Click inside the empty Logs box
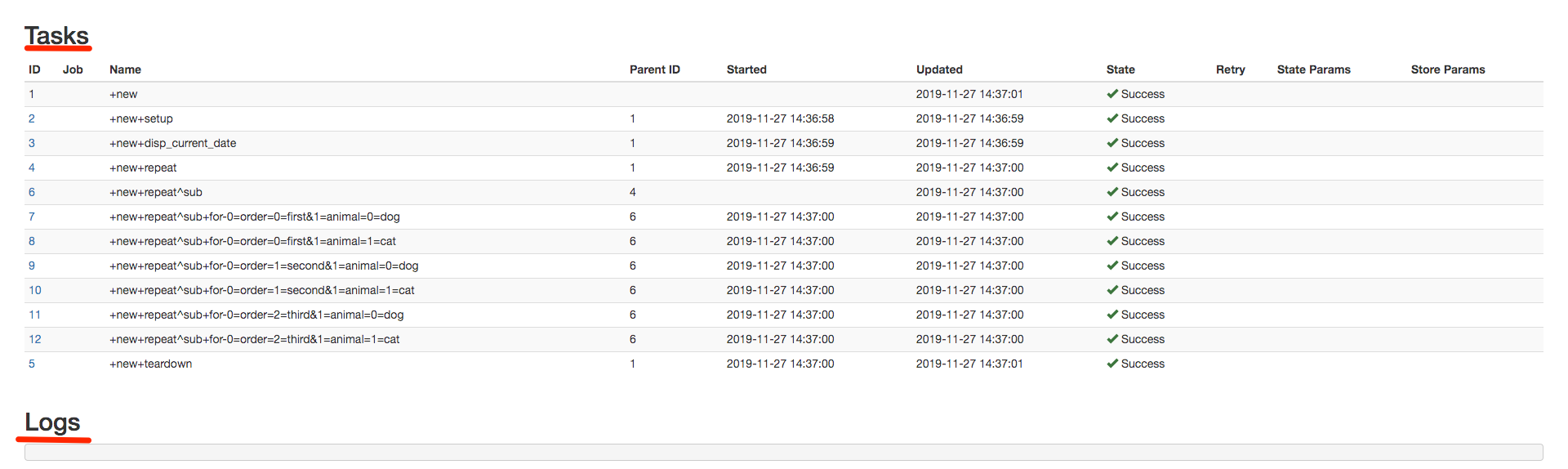The width and height of the screenshot is (1568, 469). pos(783,453)
